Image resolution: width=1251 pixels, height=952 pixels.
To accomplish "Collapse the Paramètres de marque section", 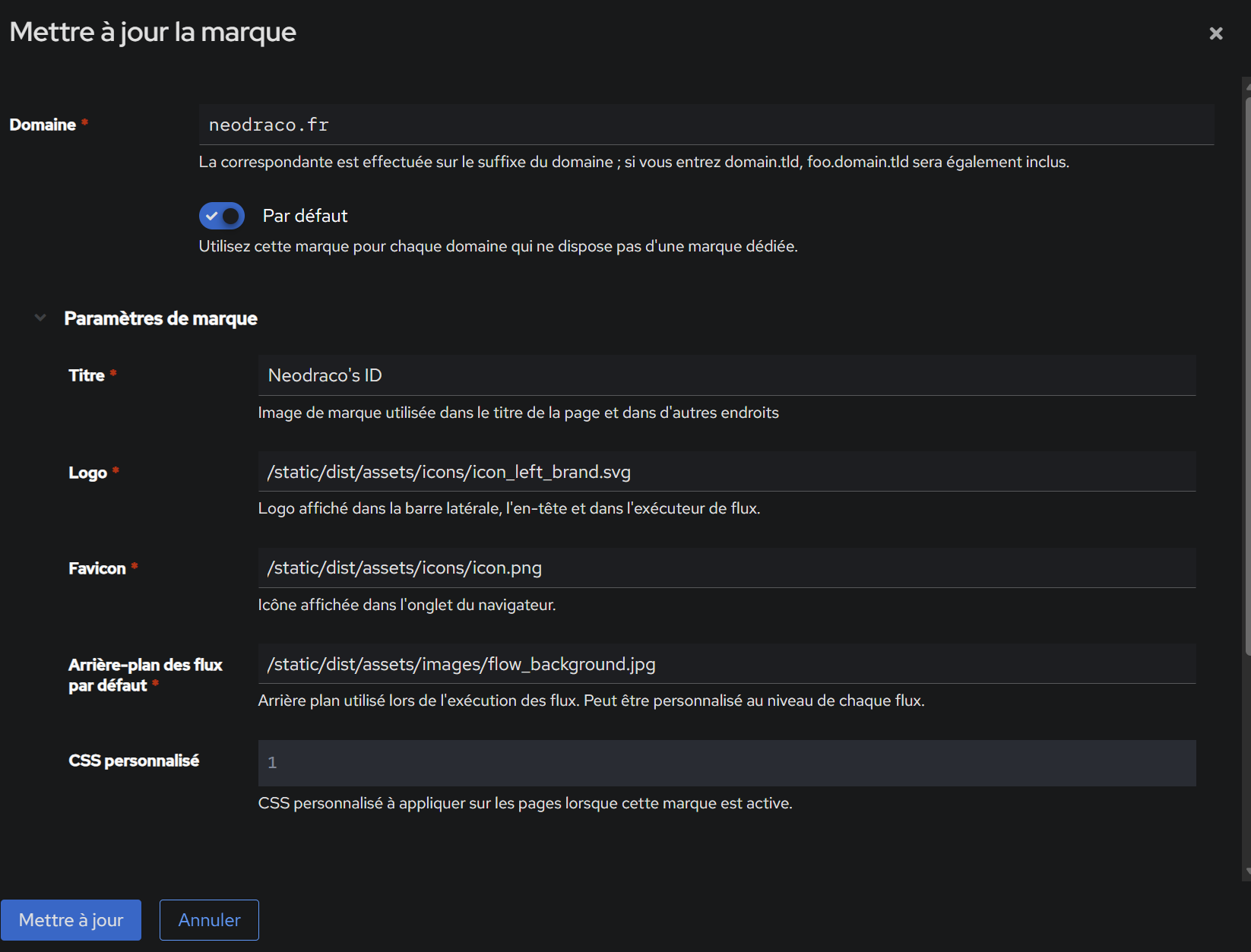I will click(x=40, y=318).
